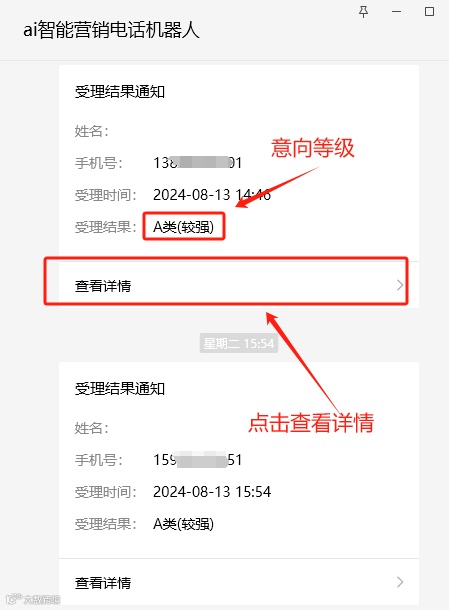Click the 2024-08-13 15:54 受理时间 value

212,492
